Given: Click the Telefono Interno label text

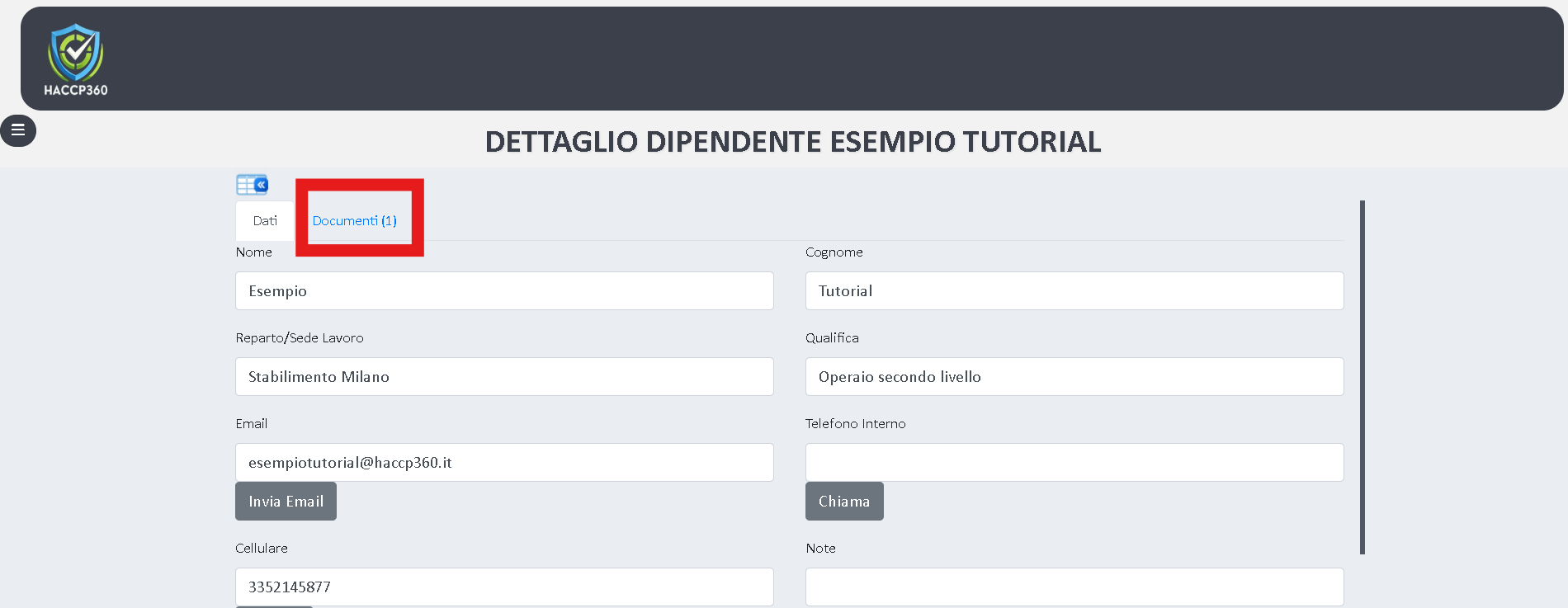Looking at the screenshot, I should click(855, 424).
